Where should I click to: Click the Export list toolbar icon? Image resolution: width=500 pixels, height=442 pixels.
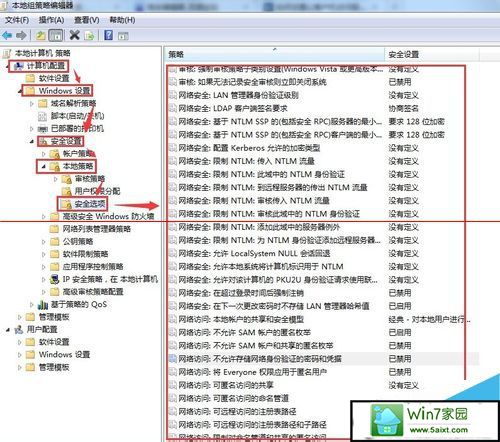(89, 35)
